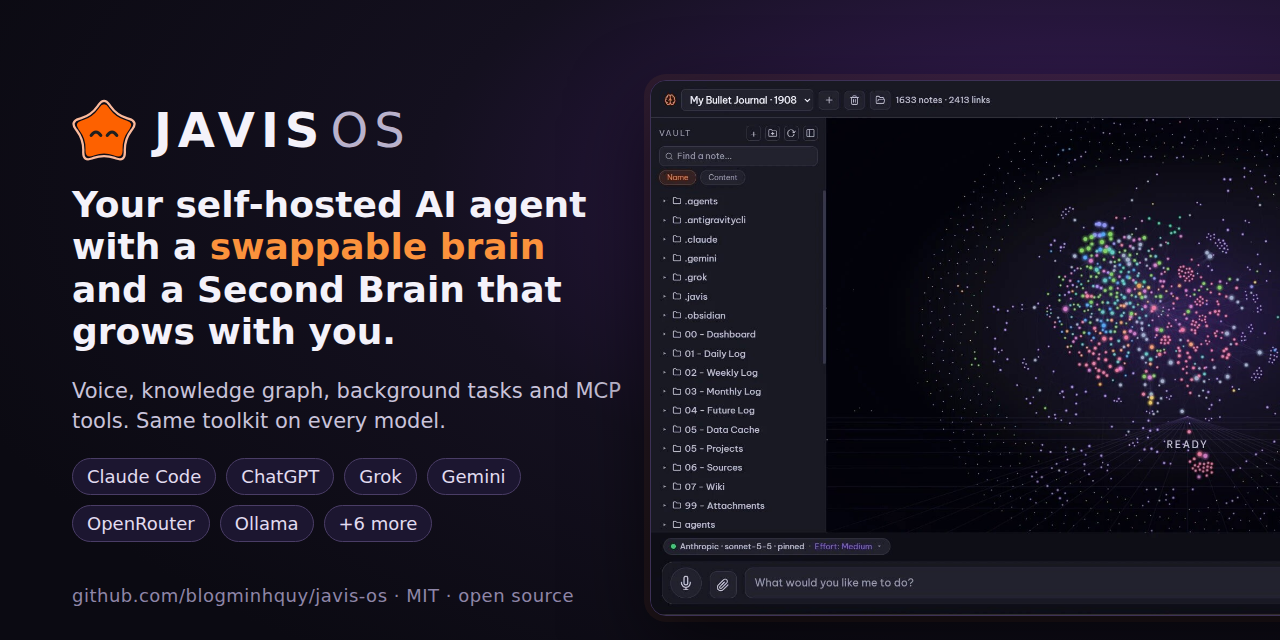Image resolution: width=1280 pixels, height=640 pixels.
Task: Click the 1633 notes · 2413 links text
Action: click(x=943, y=100)
